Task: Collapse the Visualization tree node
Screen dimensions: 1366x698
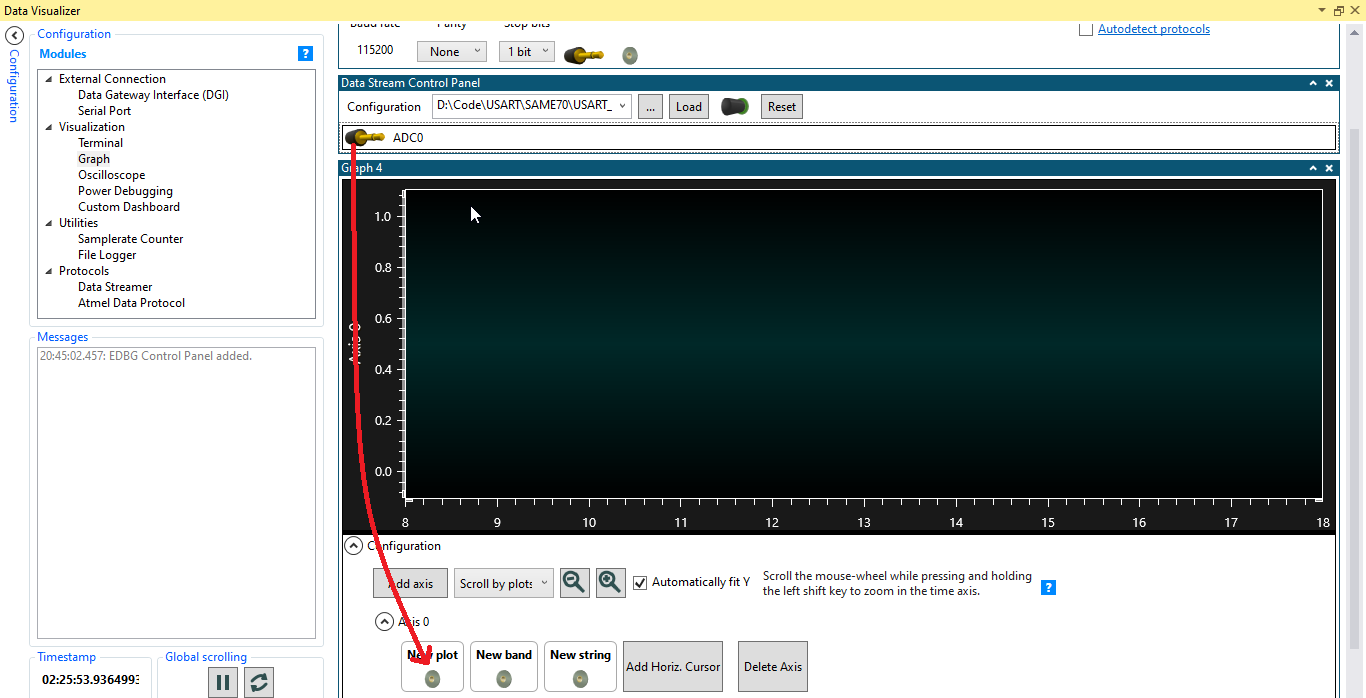Action: (48, 127)
